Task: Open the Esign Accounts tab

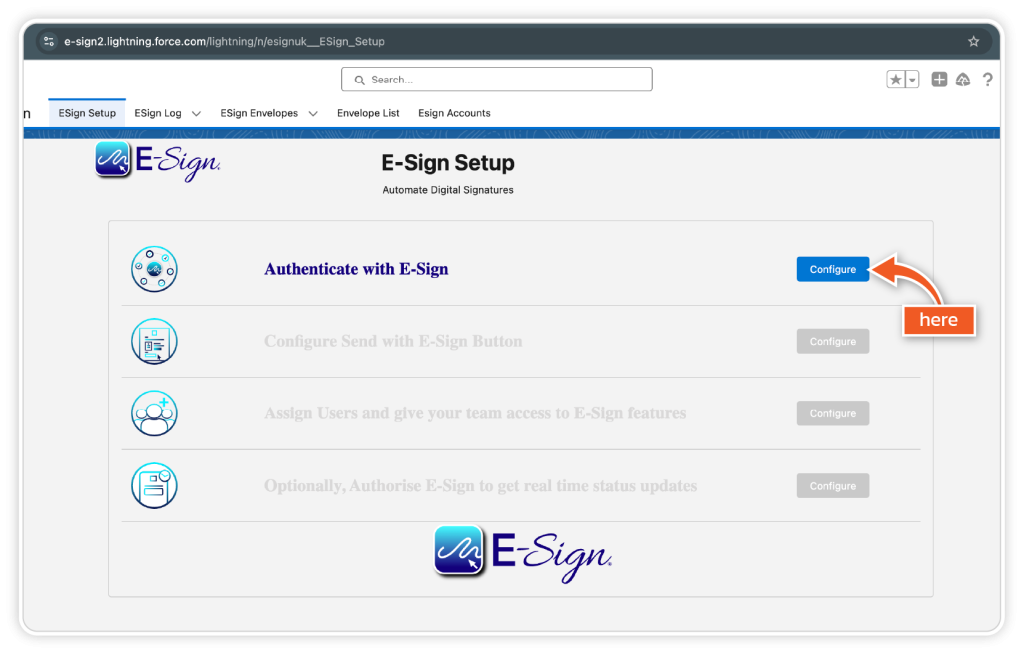Action: 454,114
